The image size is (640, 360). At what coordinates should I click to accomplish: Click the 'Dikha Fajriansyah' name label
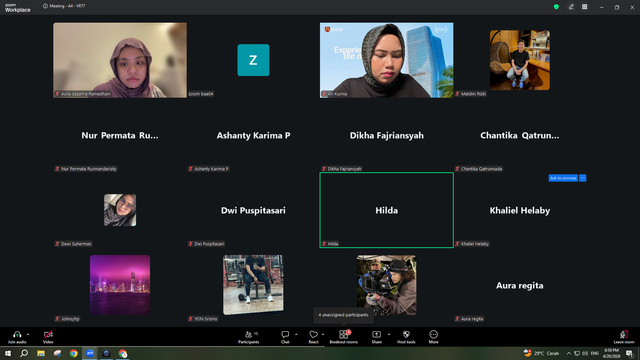(344, 169)
